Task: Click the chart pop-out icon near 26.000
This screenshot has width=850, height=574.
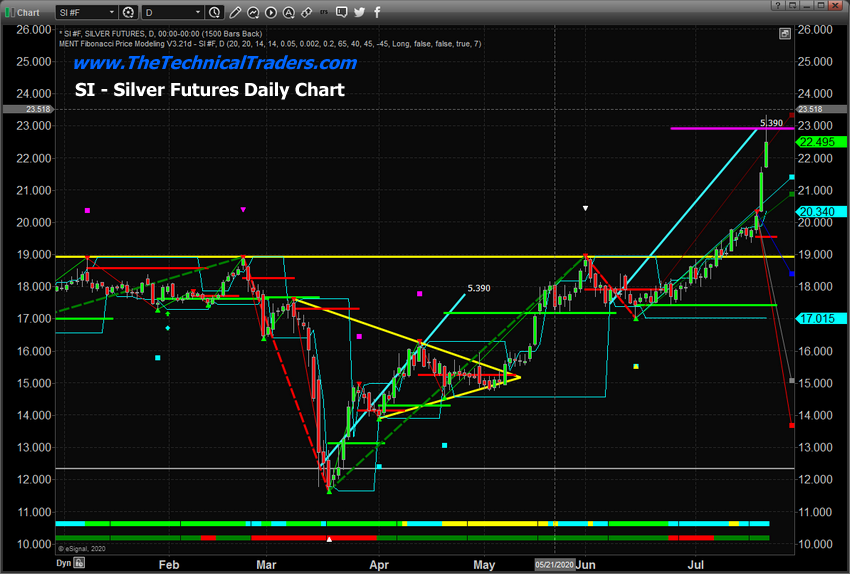Action: click(x=786, y=33)
